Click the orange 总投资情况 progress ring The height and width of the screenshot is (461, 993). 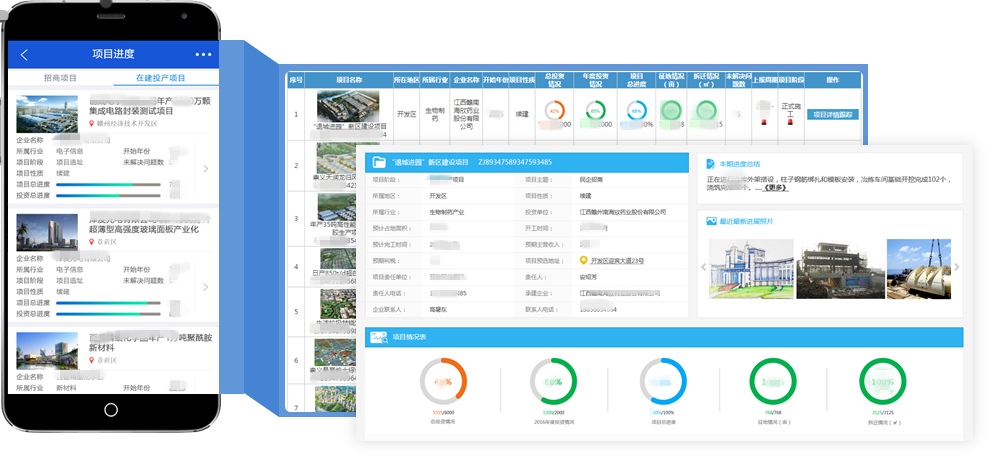coord(441,382)
